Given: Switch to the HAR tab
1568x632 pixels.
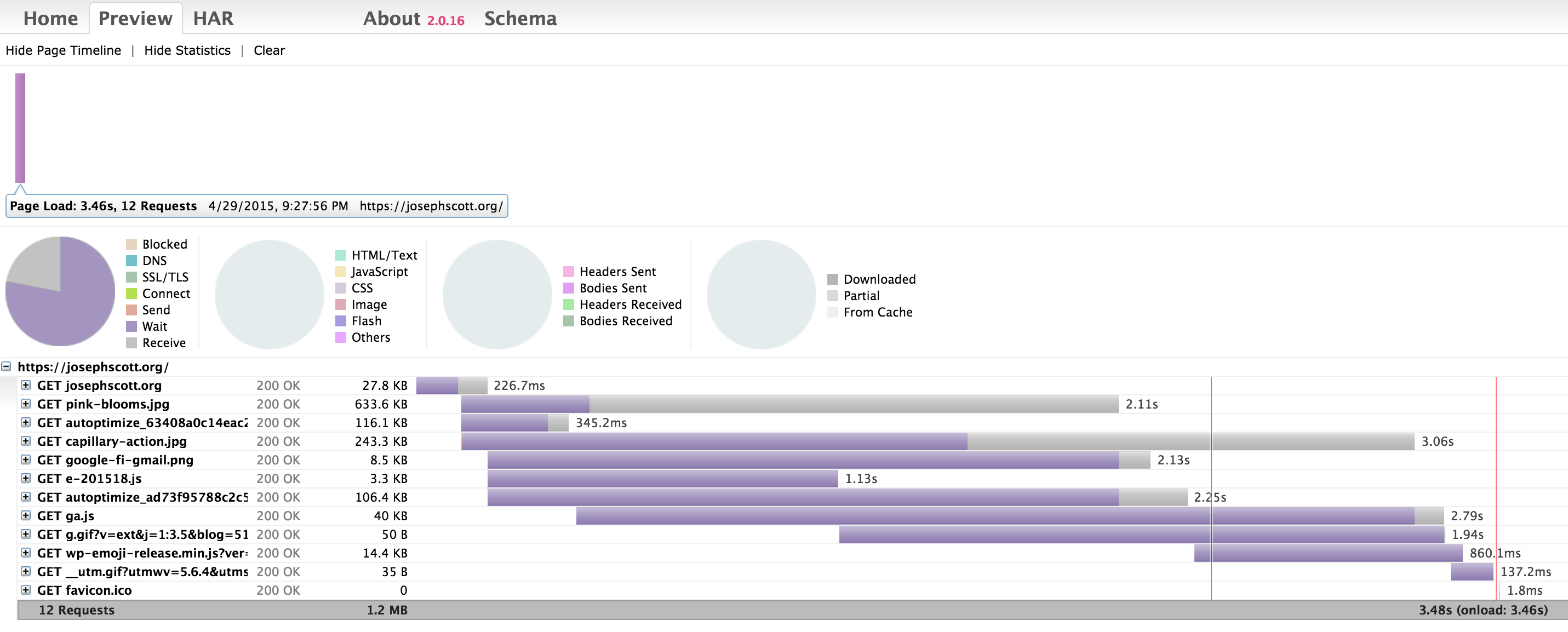Looking at the screenshot, I should coord(213,18).
